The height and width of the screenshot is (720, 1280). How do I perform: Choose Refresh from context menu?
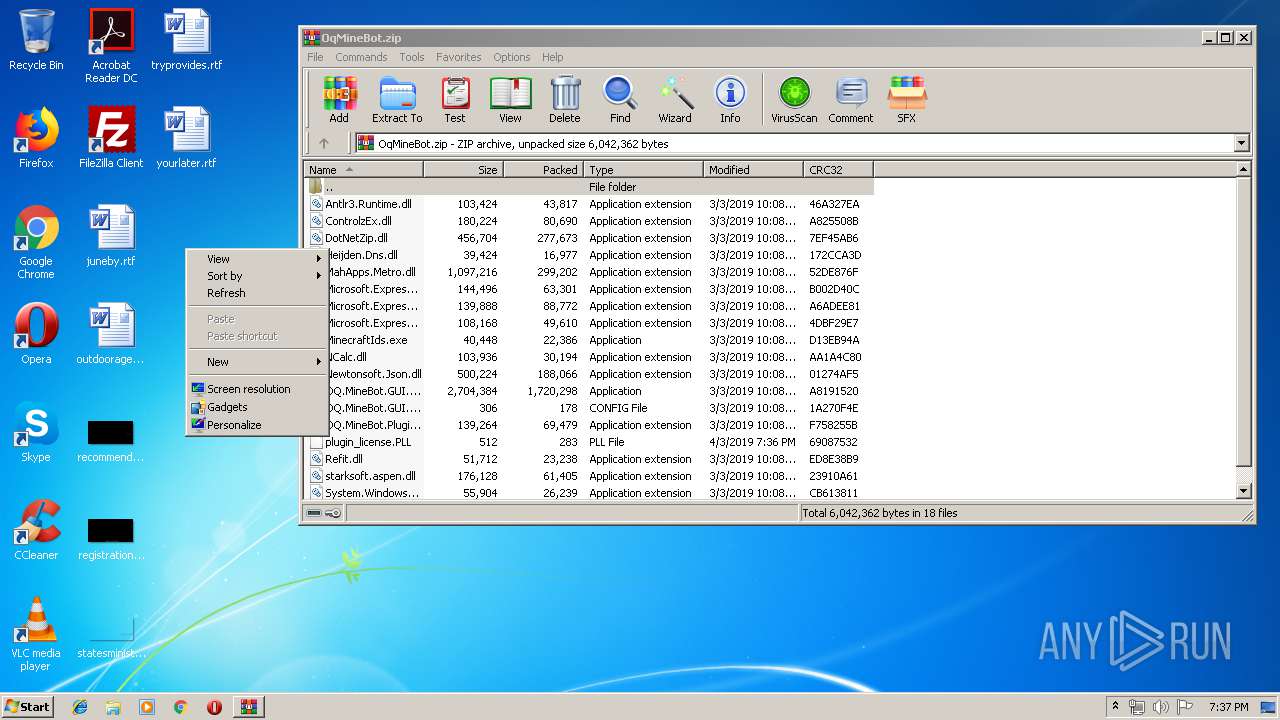click(x=258, y=293)
